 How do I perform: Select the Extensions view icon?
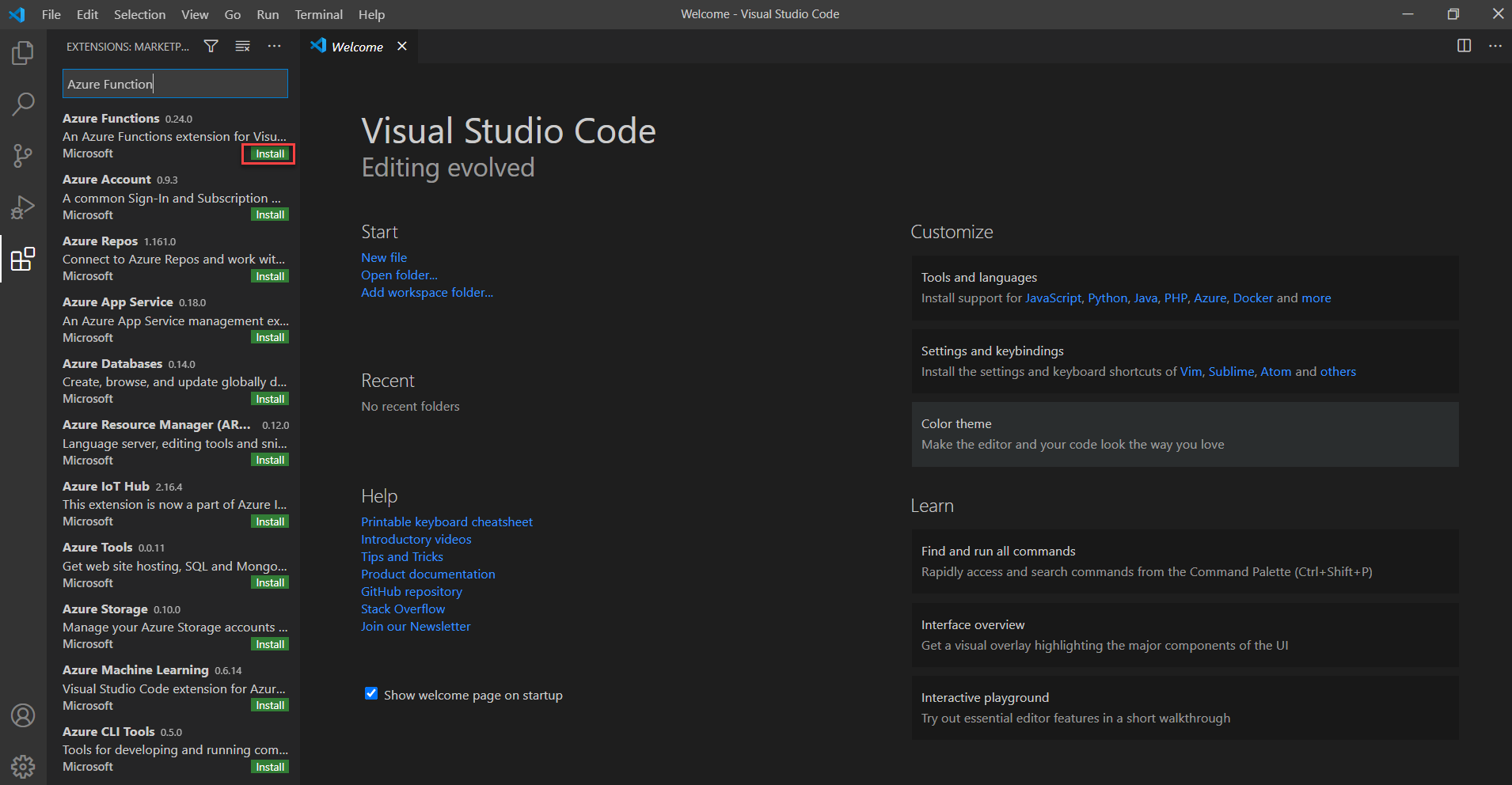[23, 259]
